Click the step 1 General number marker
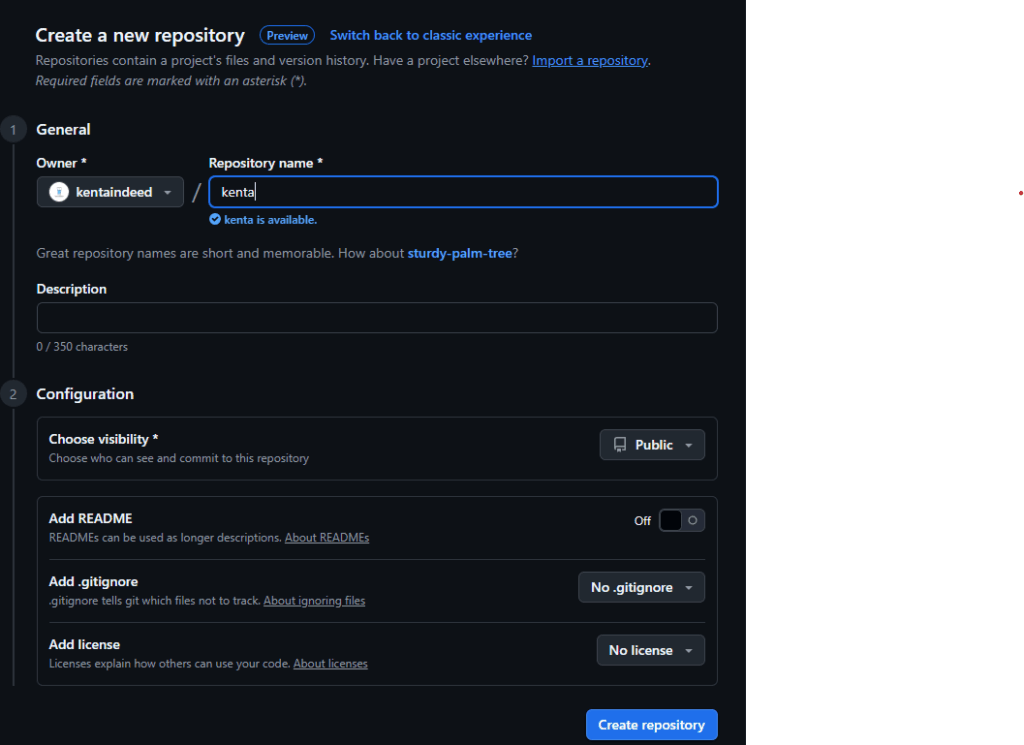 14,129
